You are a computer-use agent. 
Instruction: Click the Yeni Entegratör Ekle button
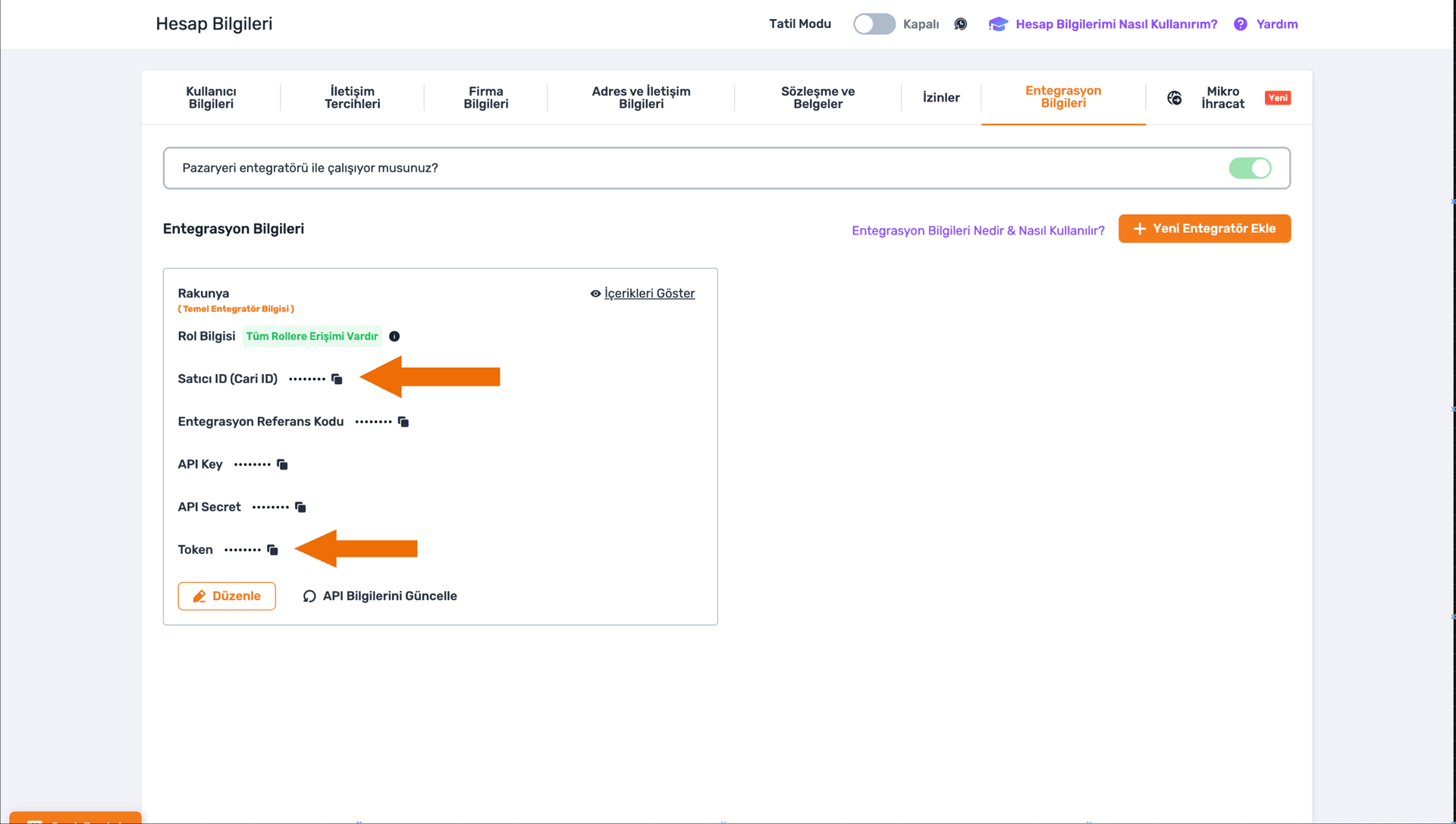pyautogui.click(x=1204, y=228)
